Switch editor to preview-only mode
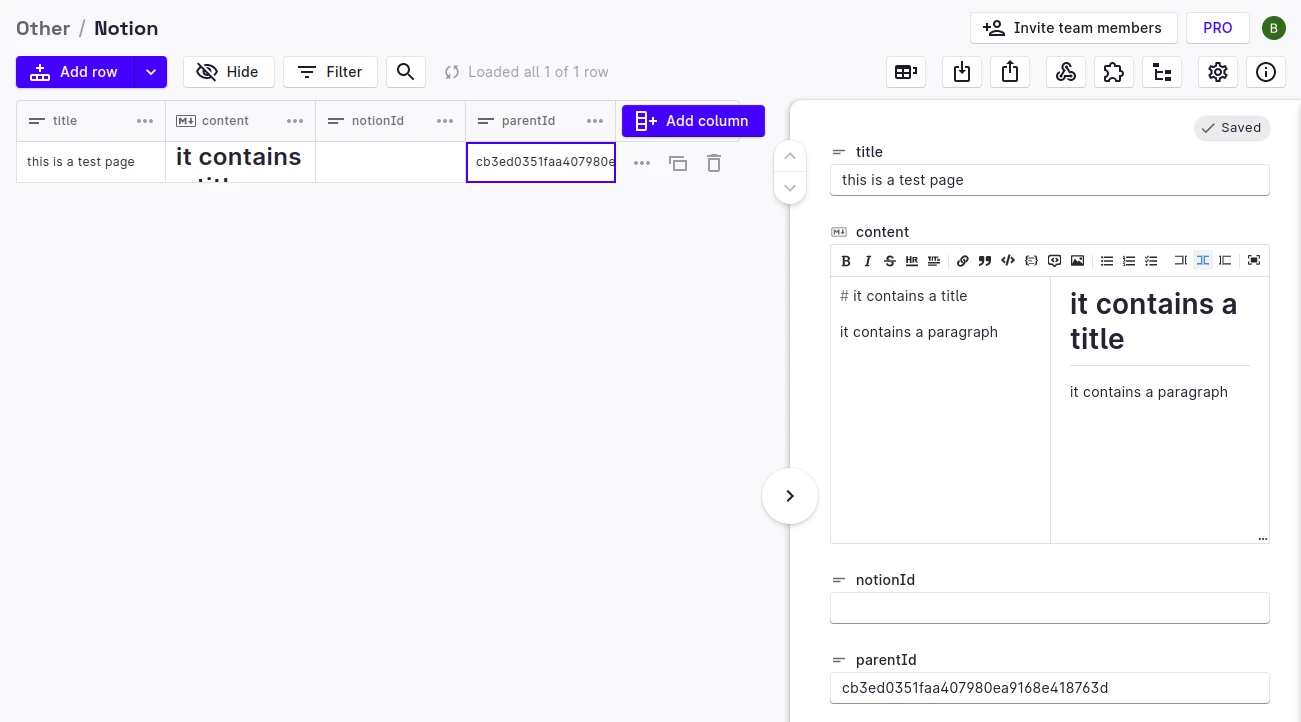This screenshot has width=1301, height=722. 1225,261
